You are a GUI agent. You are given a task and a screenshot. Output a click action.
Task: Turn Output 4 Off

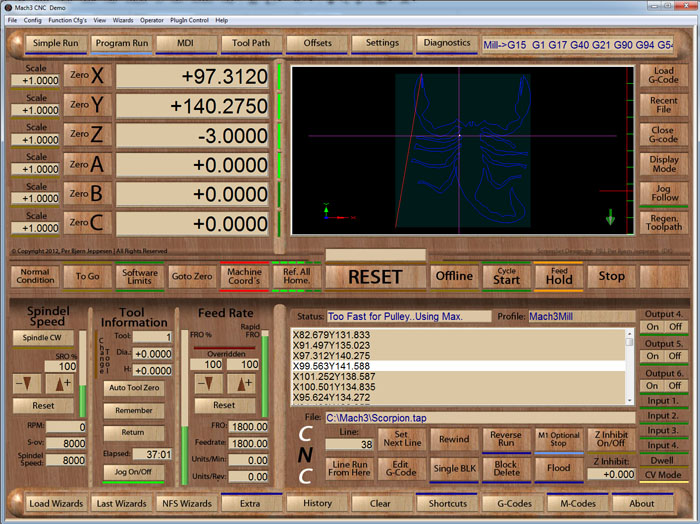675,327
